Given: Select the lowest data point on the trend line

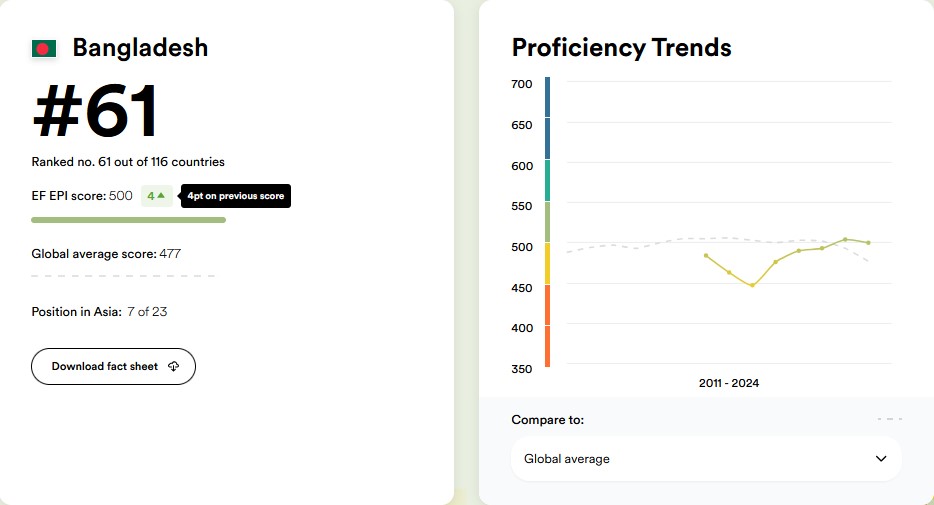Looking at the screenshot, I should (752, 286).
